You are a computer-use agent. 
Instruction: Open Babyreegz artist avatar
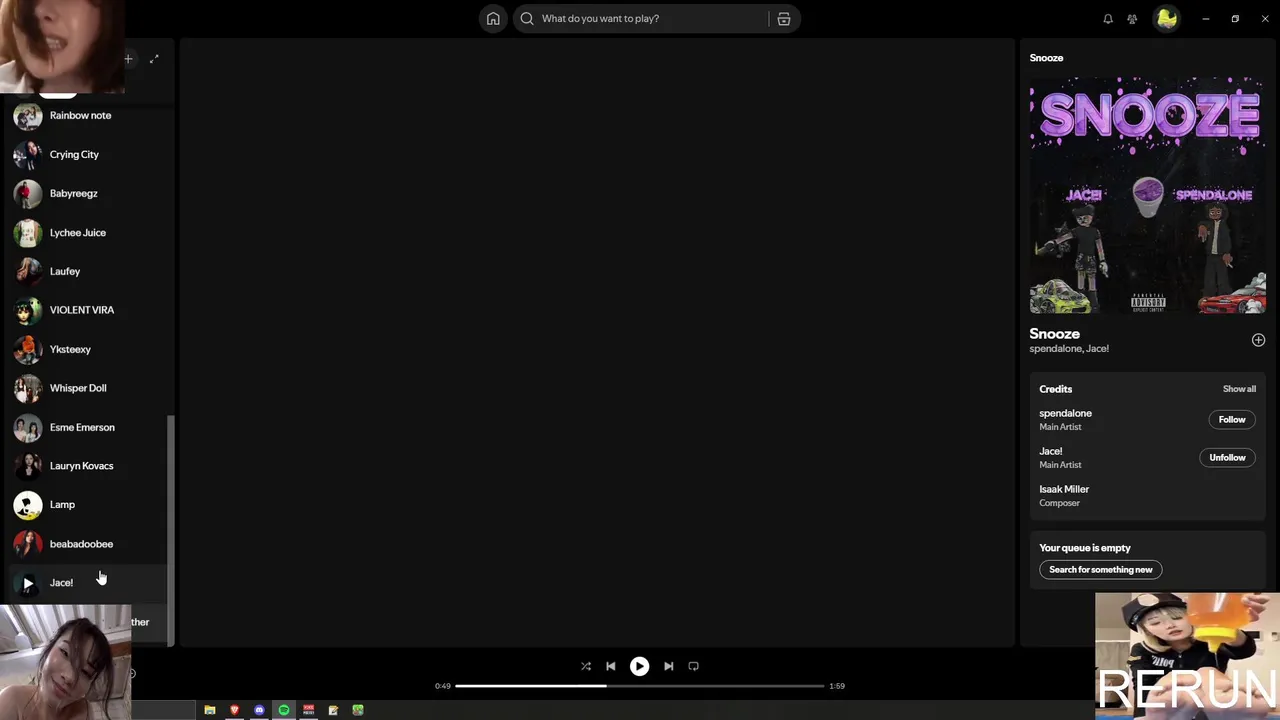(28, 194)
